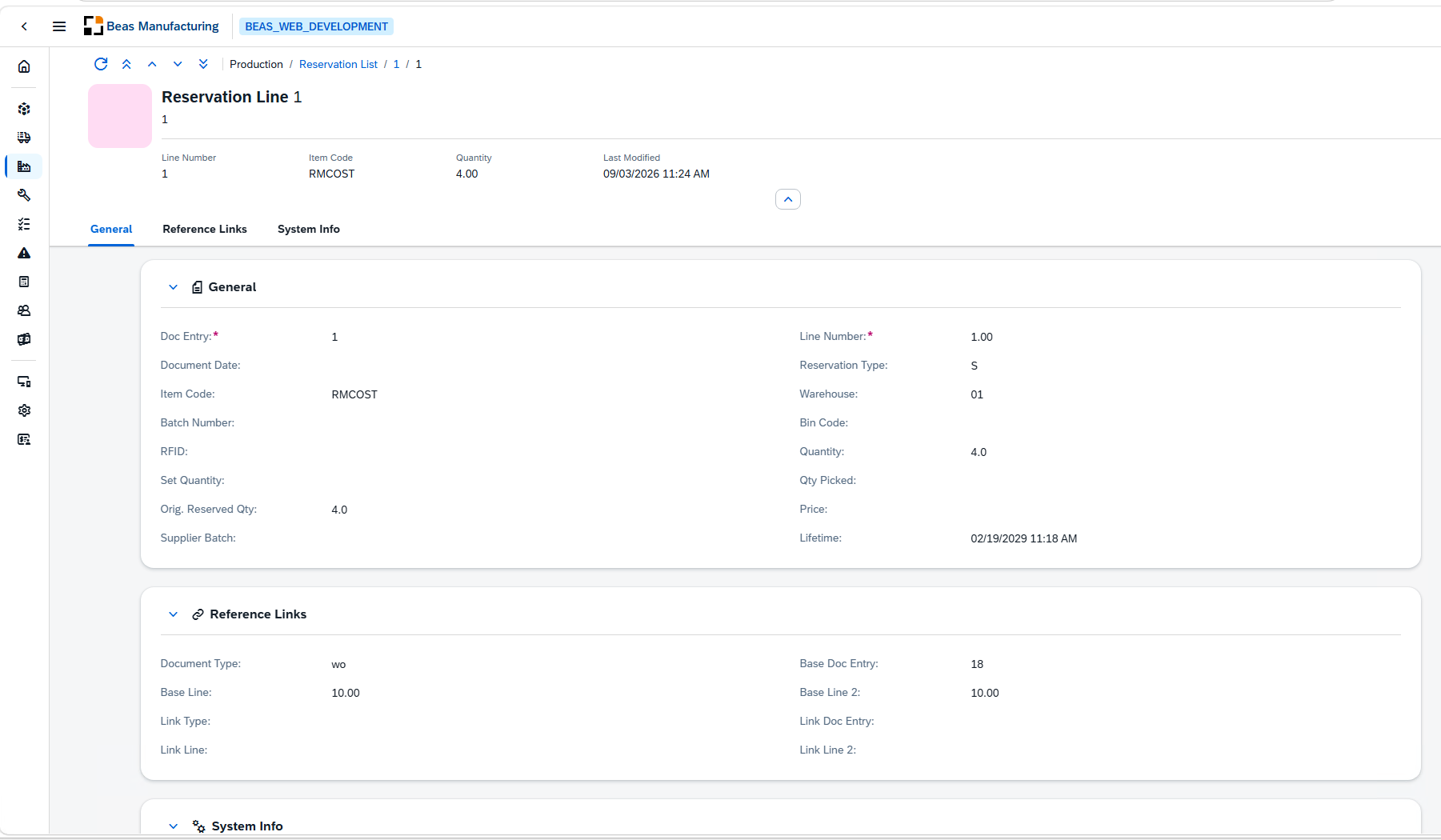Click the Reservation Type value S
The width and height of the screenshot is (1441, 840).
[x=975, y=366]
